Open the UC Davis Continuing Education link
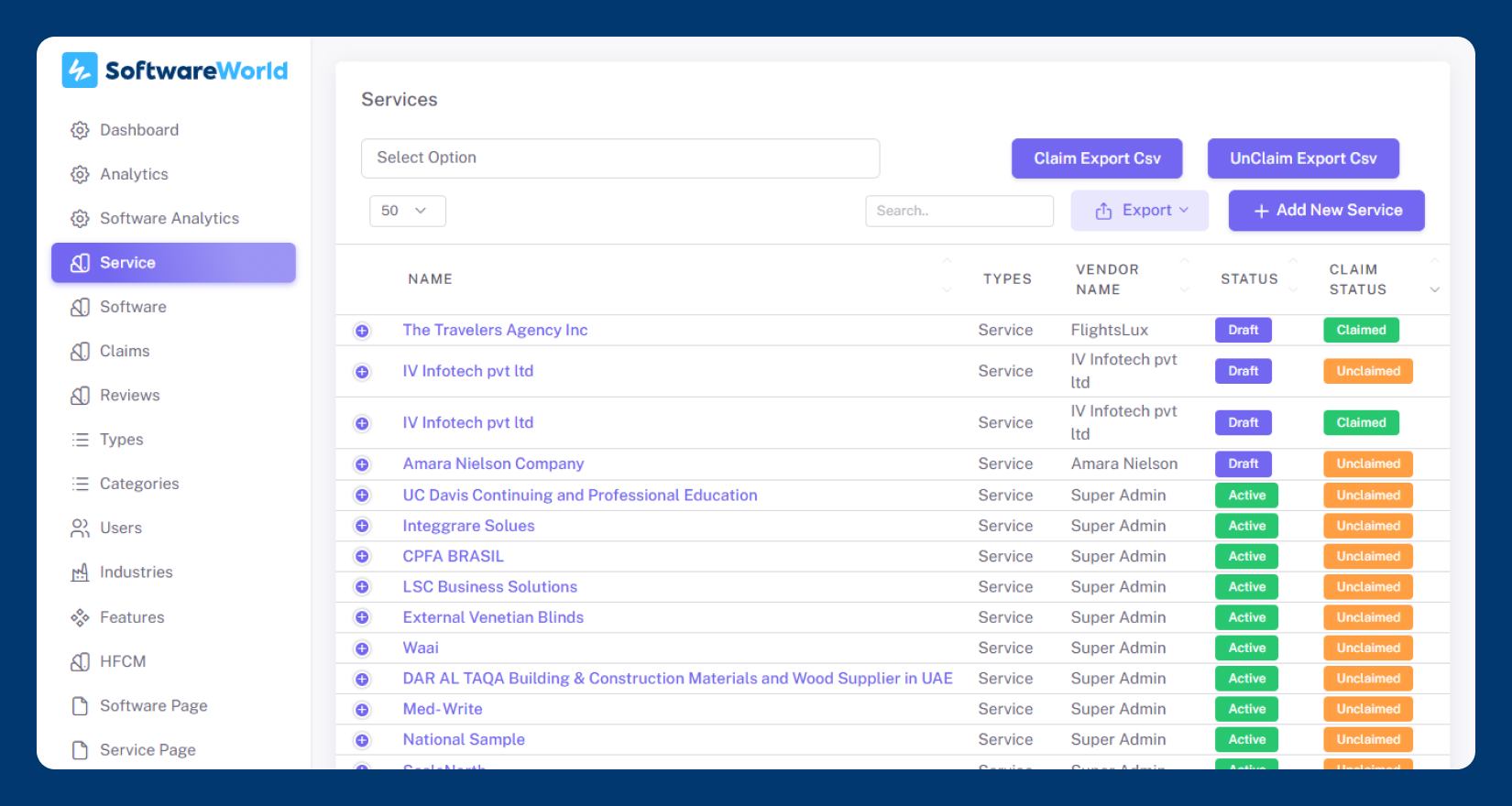The image size is (1512, 806). [x=580, y=496]
